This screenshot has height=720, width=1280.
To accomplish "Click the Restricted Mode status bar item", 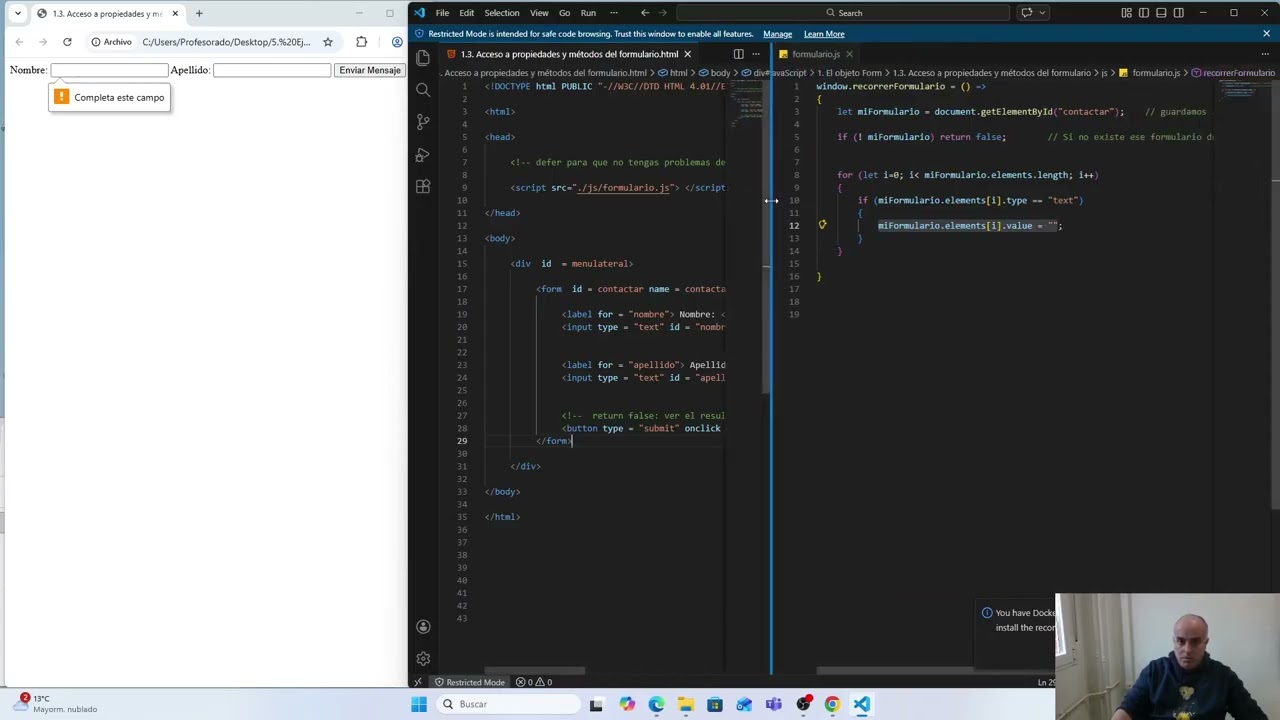I will pos(469,682).
